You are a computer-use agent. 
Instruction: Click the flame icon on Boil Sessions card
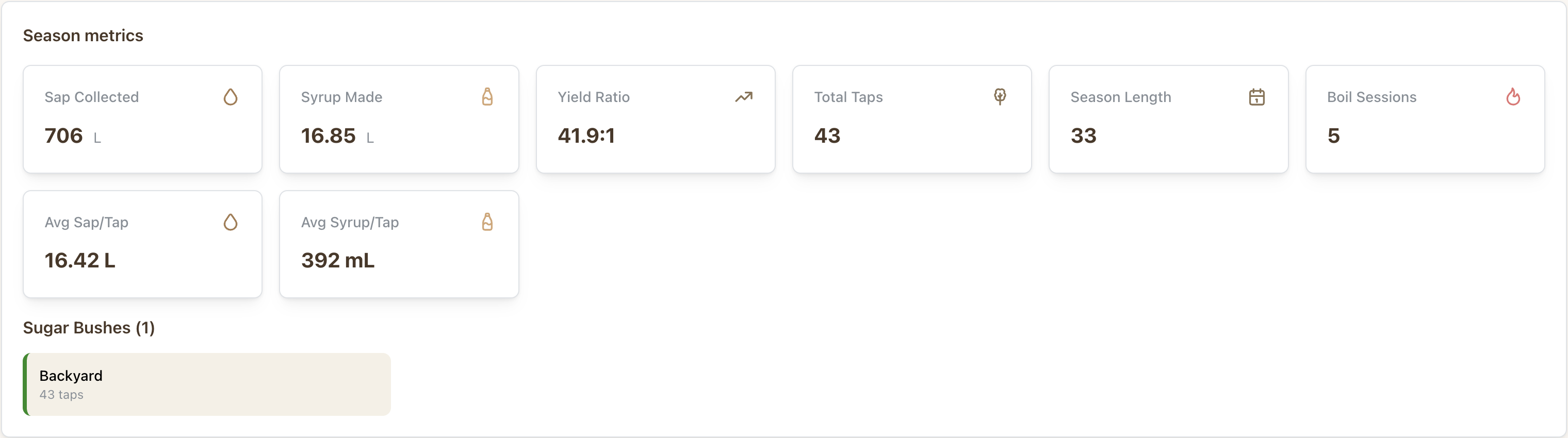pyautogui.click(x=1513, y=97)
